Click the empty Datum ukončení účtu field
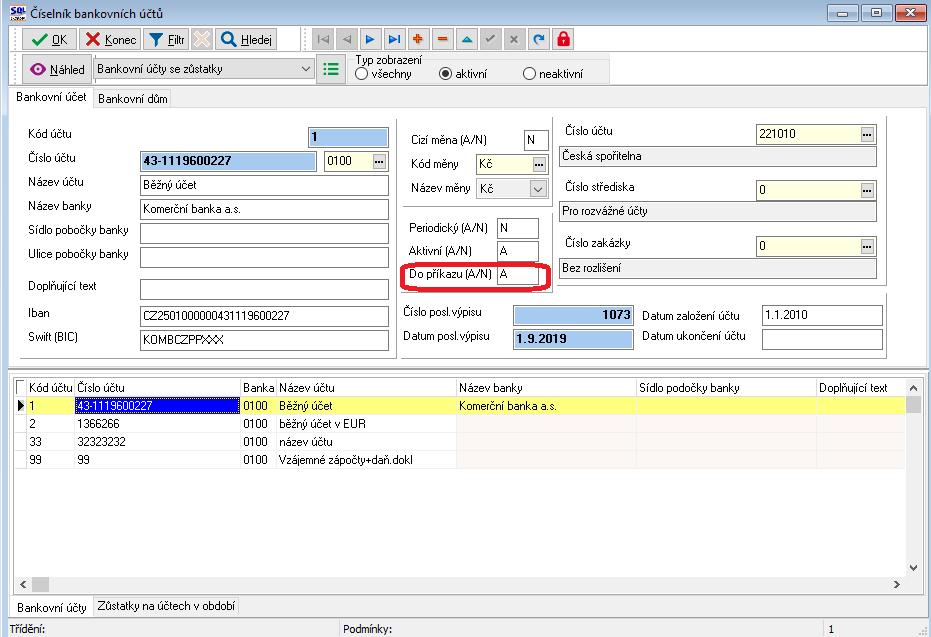 (x=822, y=339)
